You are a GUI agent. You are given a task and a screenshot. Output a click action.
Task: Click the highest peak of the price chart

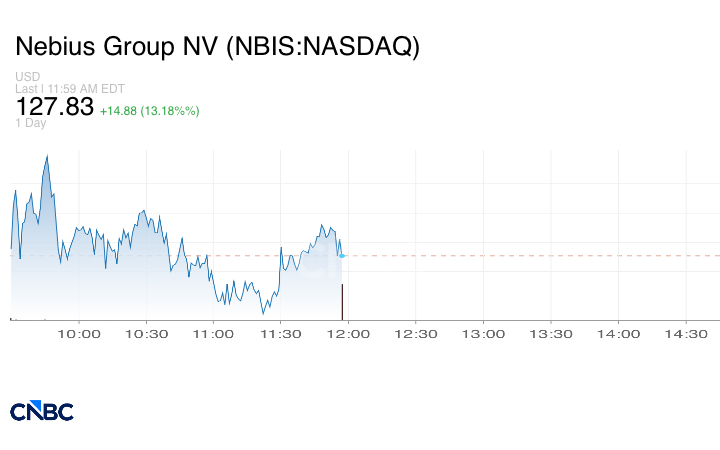47,157
